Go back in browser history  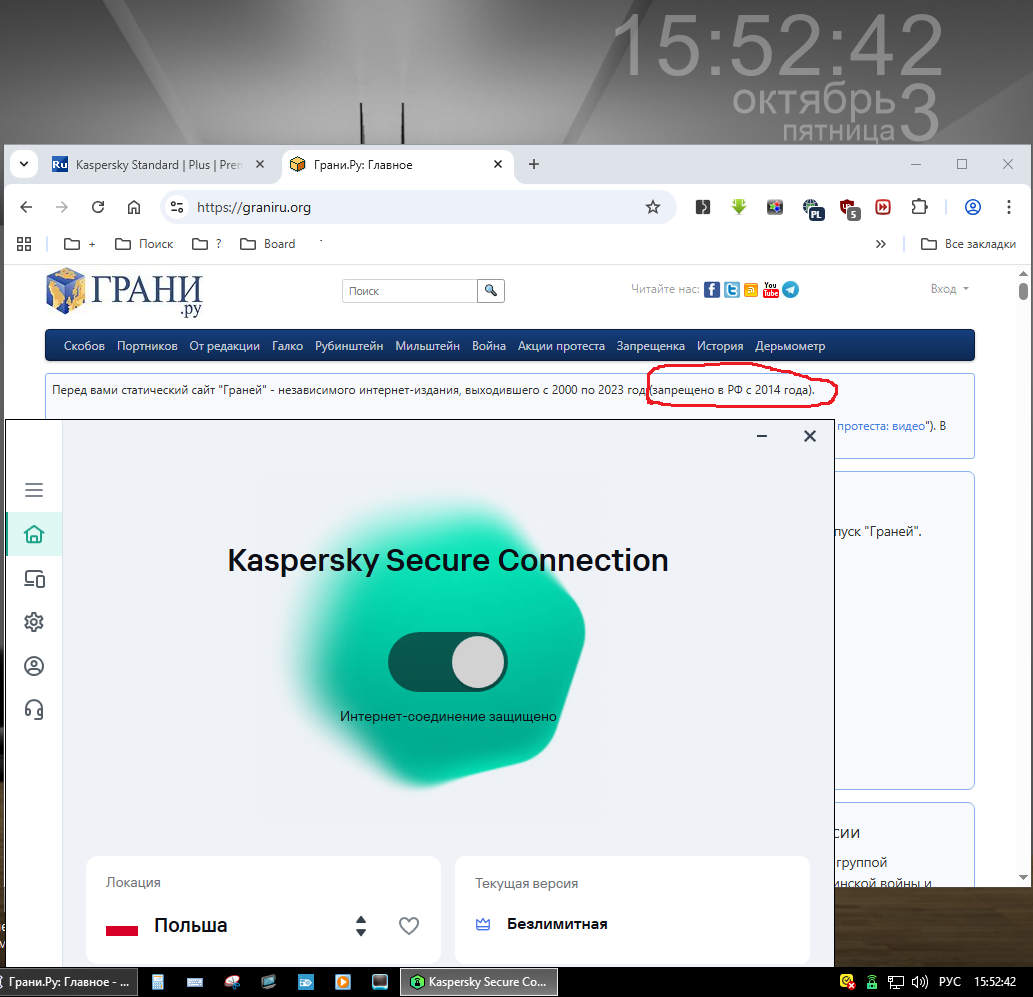click(26, 207)
